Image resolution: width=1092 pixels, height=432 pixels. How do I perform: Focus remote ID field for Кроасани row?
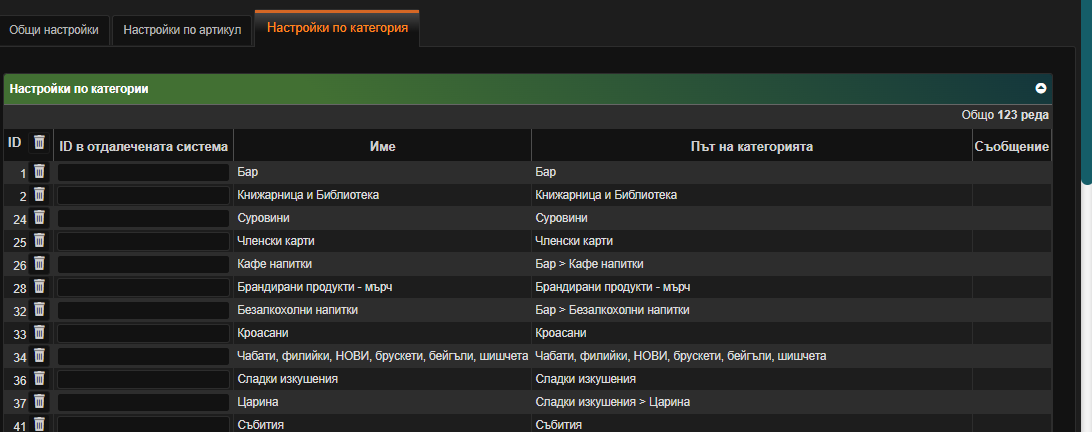143,333
